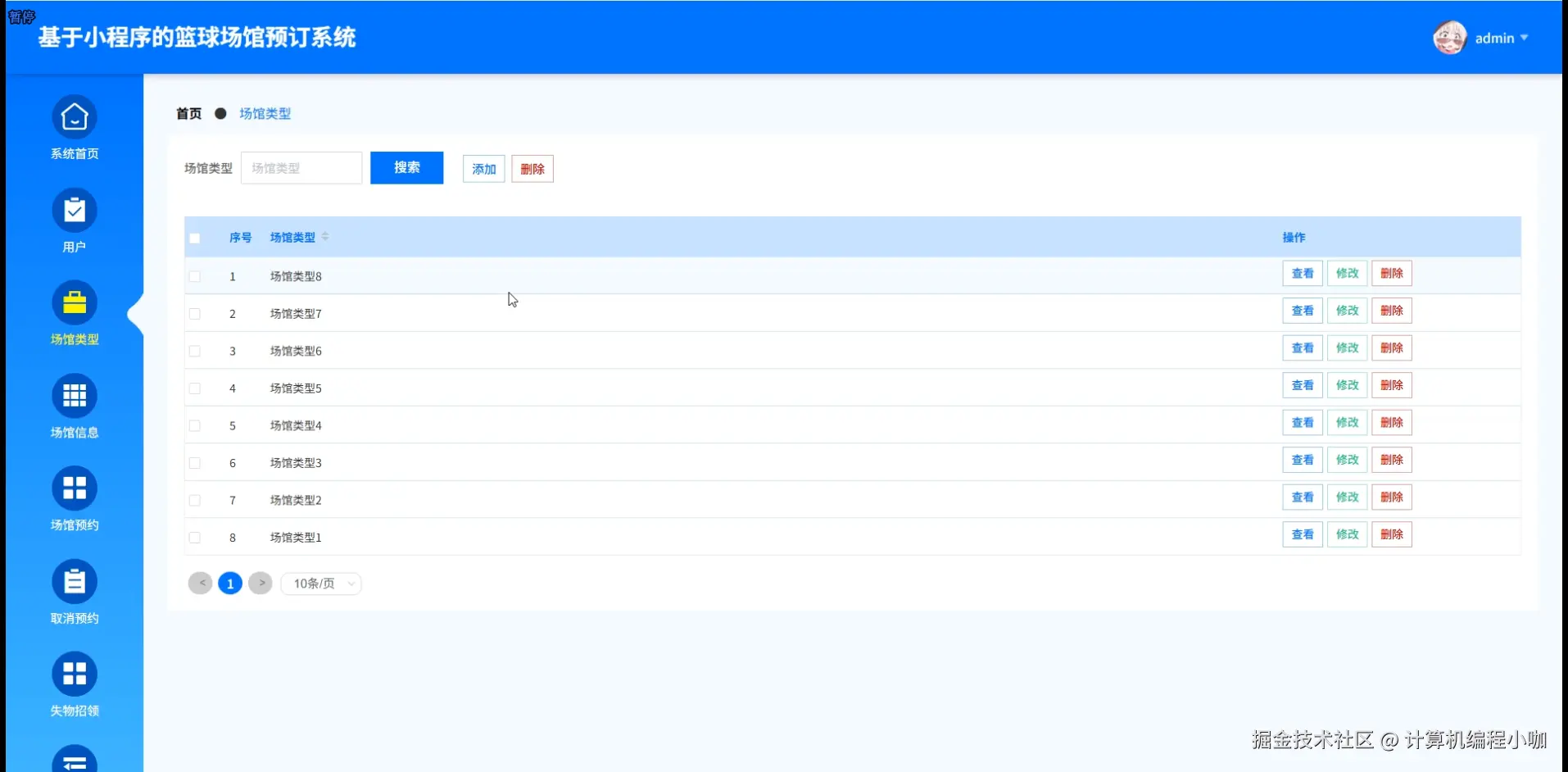View details of 场馆类型7 via 查看
Screen dimensions: 1568x772
pyautogui.click(x=1303, y=311)
